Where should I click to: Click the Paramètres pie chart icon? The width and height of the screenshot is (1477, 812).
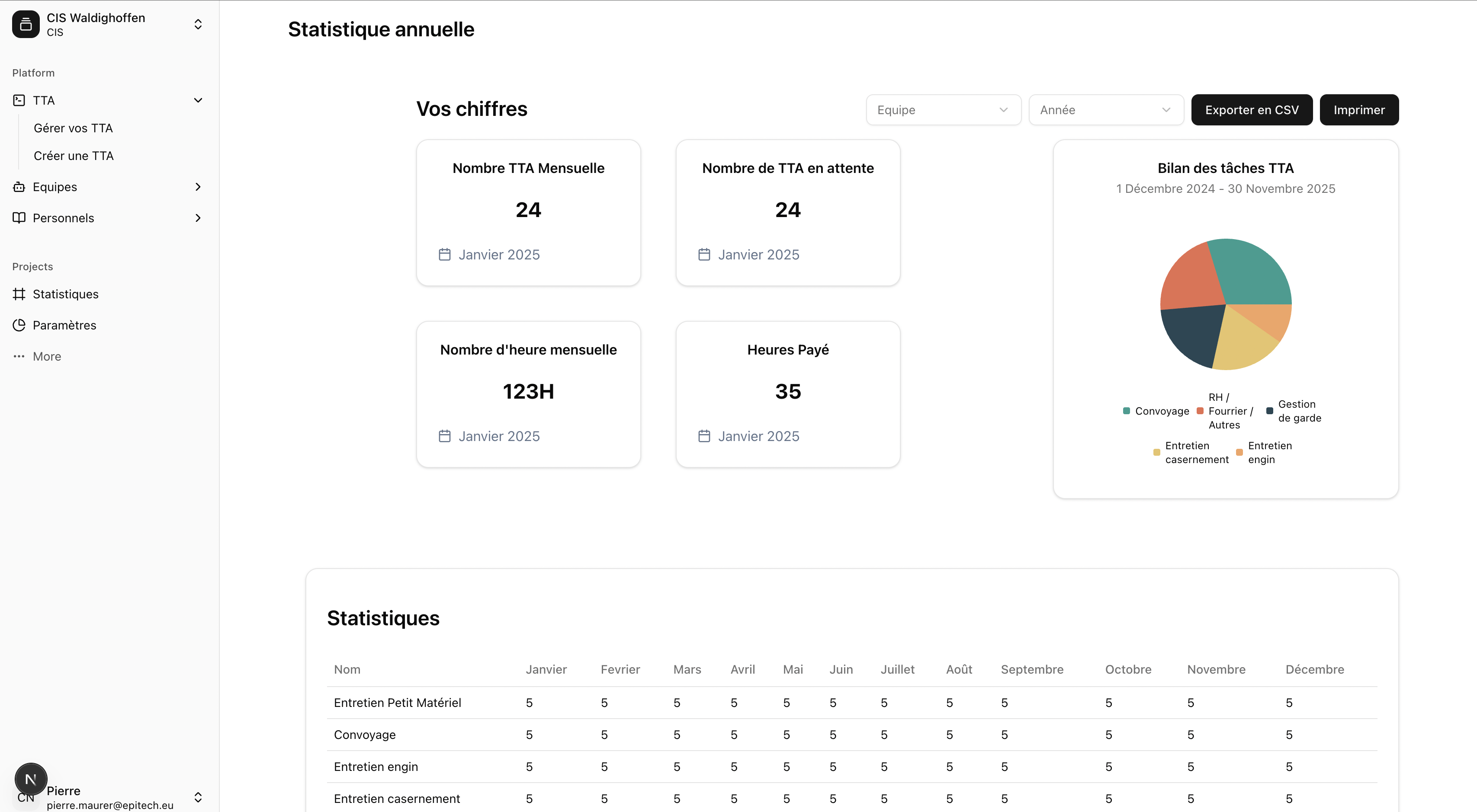tap(19, 325)
